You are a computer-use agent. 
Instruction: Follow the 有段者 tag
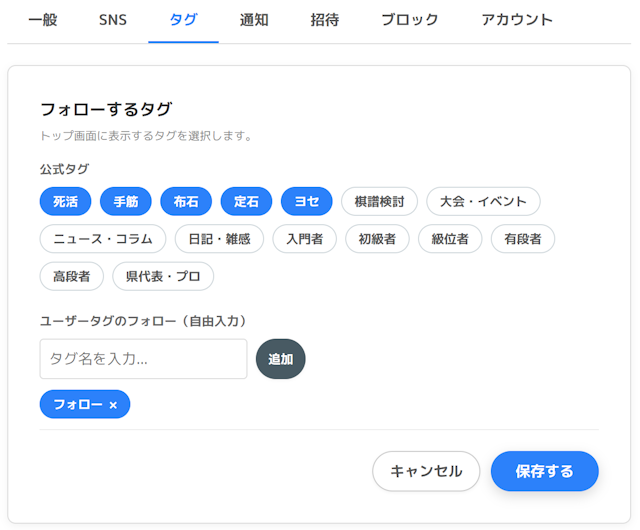pos(523,239)
